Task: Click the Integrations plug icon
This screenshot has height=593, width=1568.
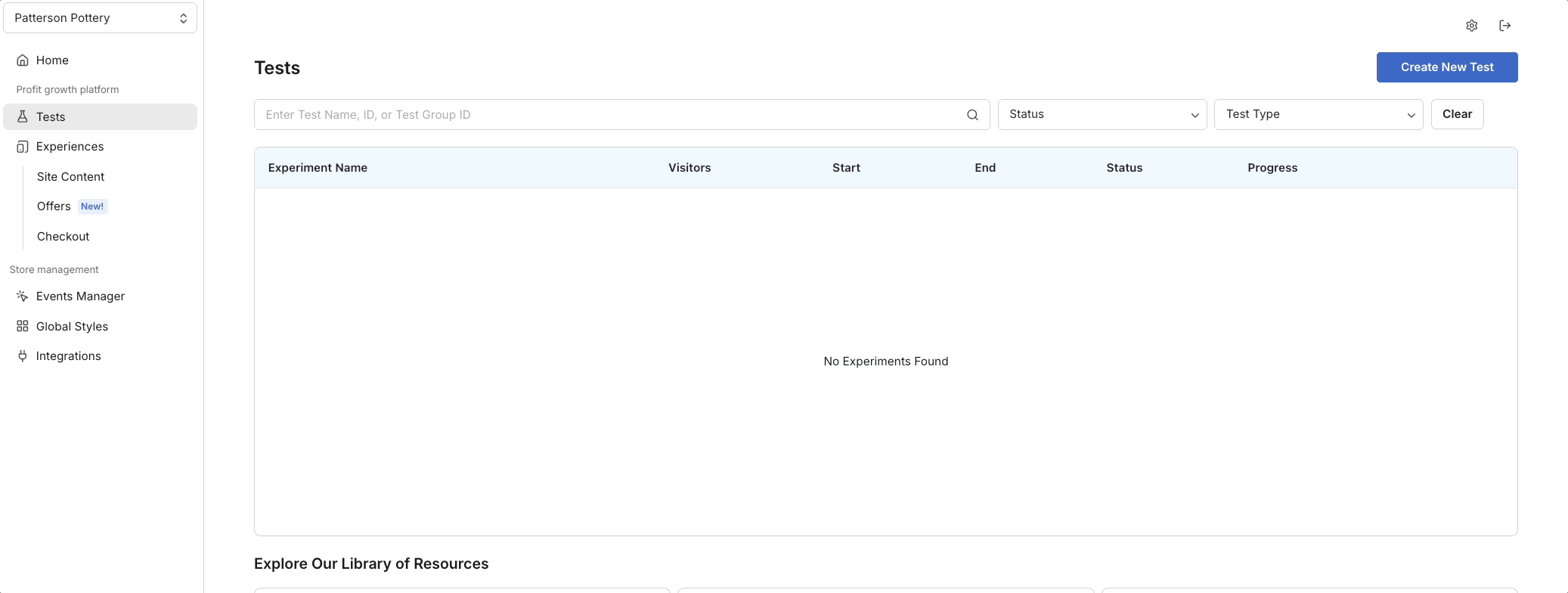Action: tap(23, 356)
